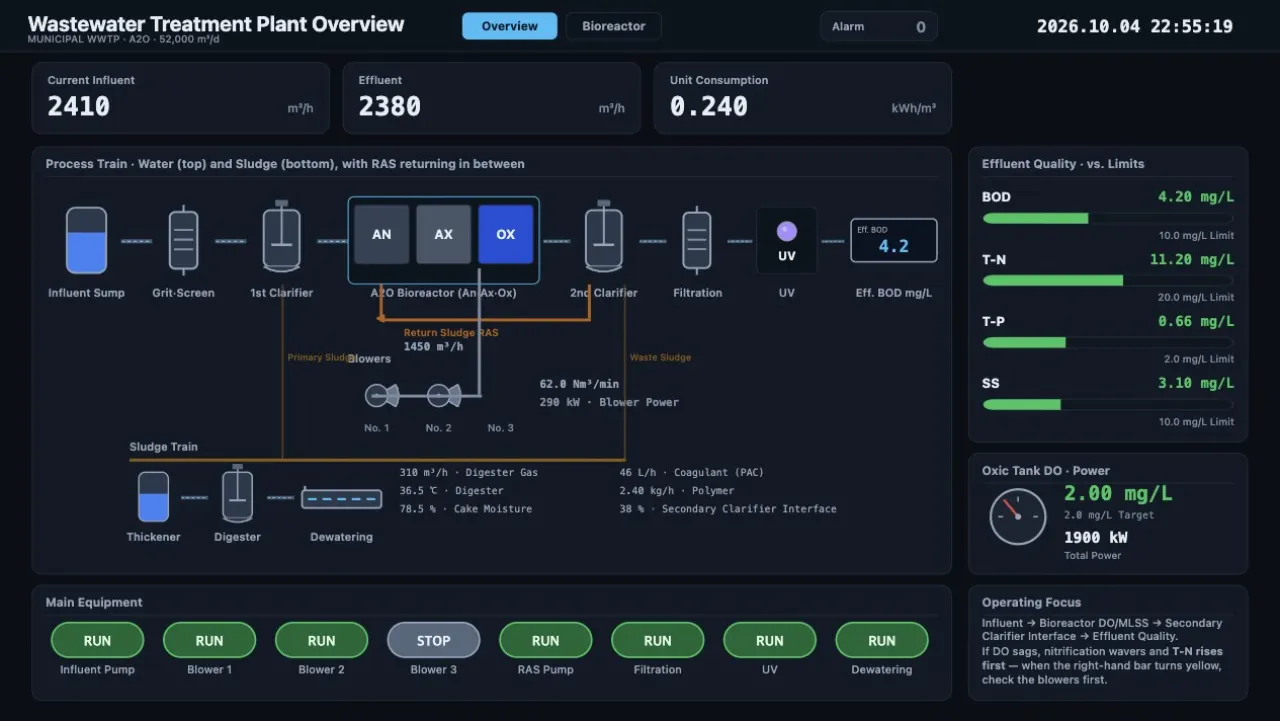Click the BOD limit progress bar
Image resolution: width=1280 pixels, height=721 pixels.
pyautogui.click(x=1108, y=218)
